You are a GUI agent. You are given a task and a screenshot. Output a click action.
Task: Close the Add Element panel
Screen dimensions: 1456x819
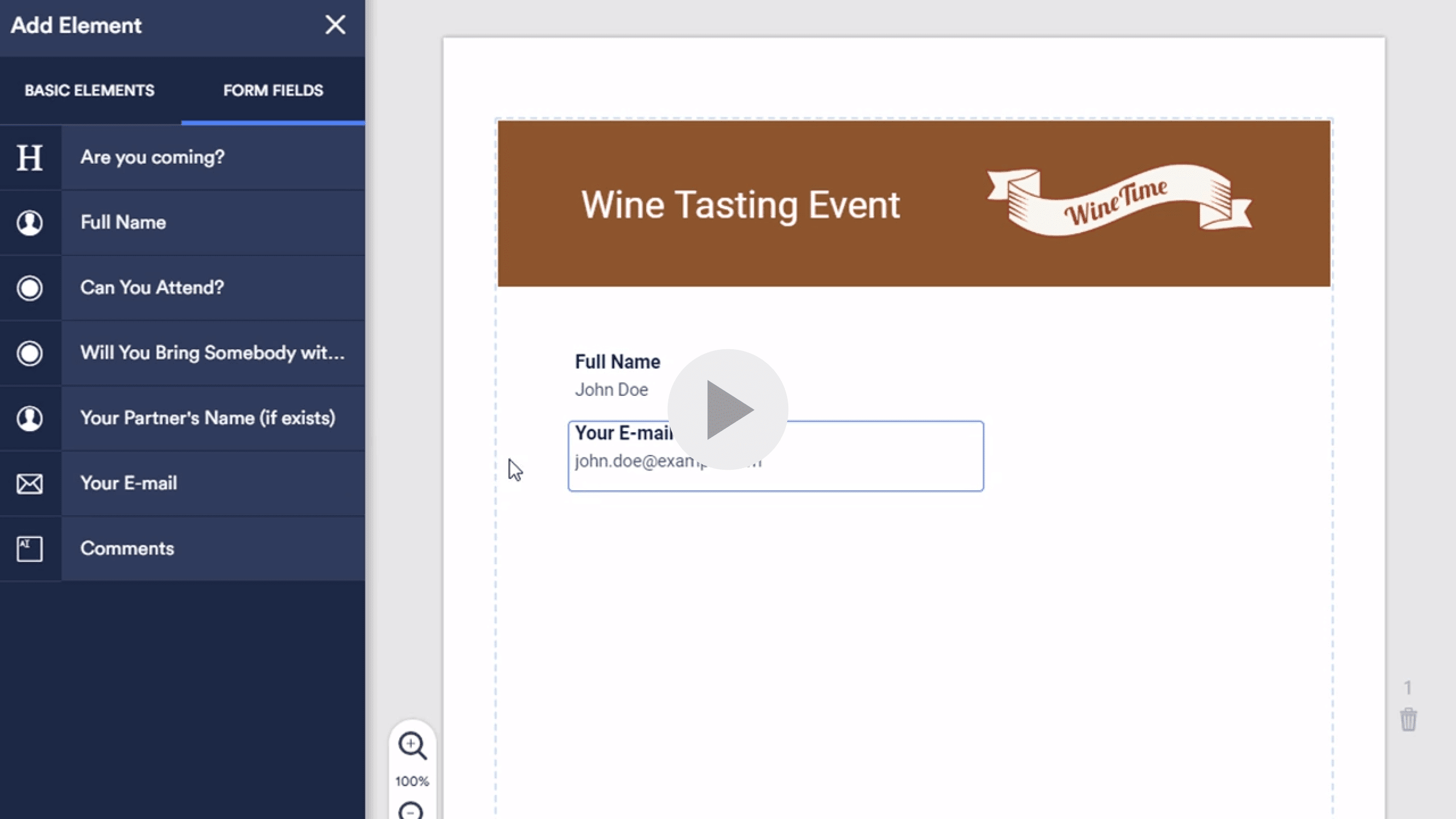pyautogui.click(x=335, y=25)
